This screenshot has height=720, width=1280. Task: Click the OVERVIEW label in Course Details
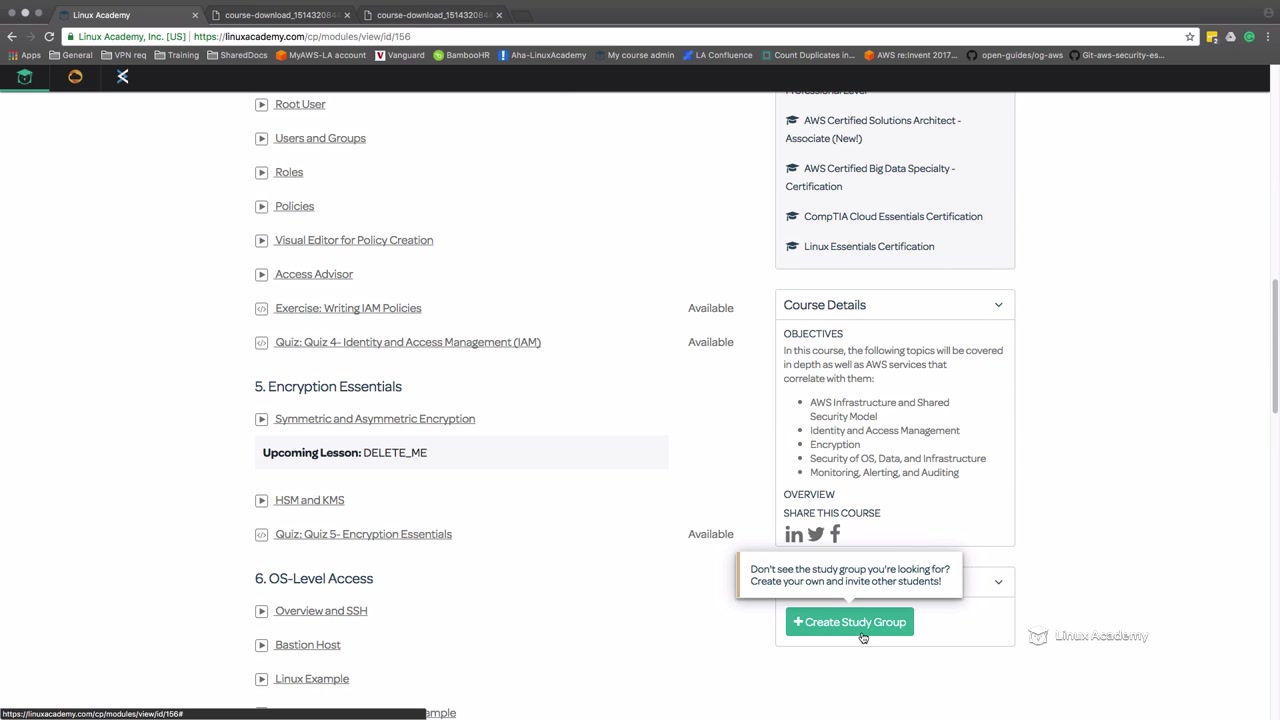click(809, 494)
